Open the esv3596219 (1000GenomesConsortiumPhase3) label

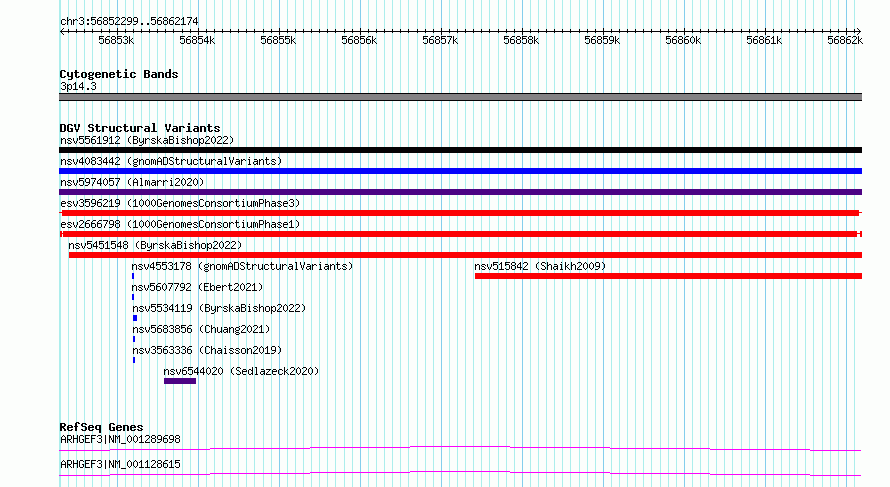(180, 203)
